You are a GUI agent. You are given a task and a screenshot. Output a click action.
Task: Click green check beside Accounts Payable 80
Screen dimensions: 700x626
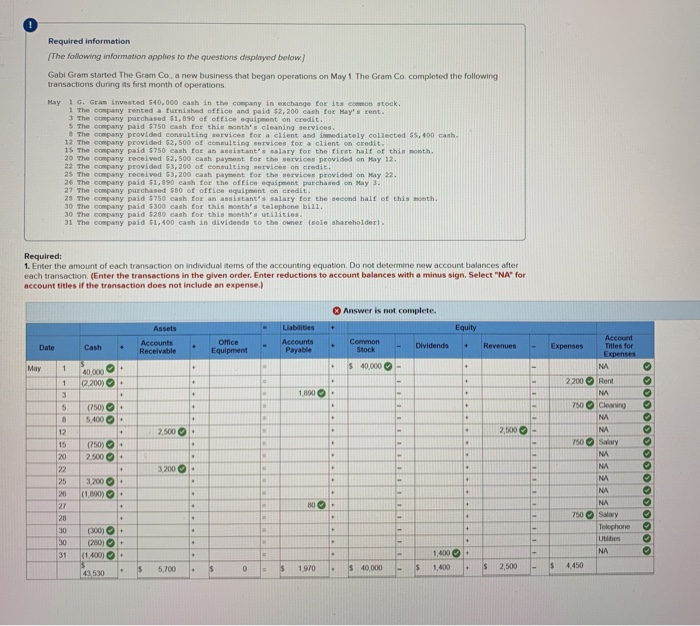(321, 505)
